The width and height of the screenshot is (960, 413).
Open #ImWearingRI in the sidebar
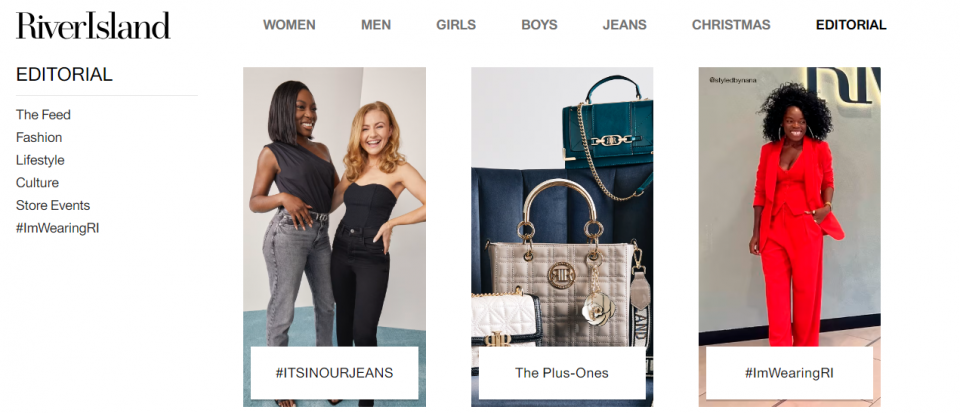point(58,228)
